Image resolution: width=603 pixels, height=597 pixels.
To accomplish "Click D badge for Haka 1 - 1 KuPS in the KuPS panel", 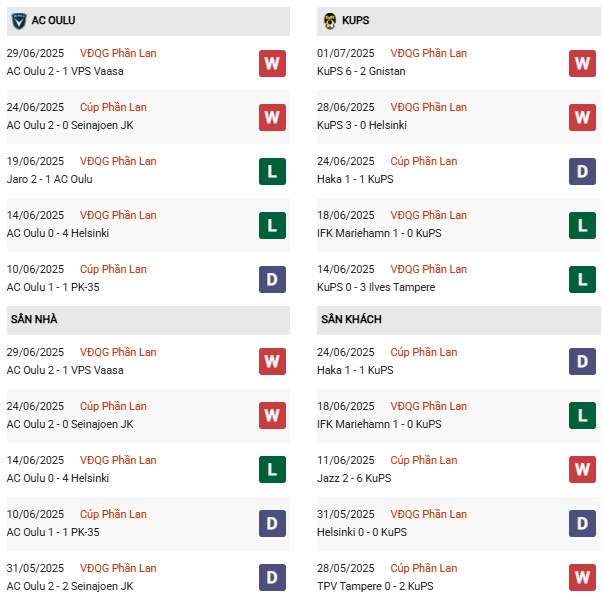I will tap(583, 171).
